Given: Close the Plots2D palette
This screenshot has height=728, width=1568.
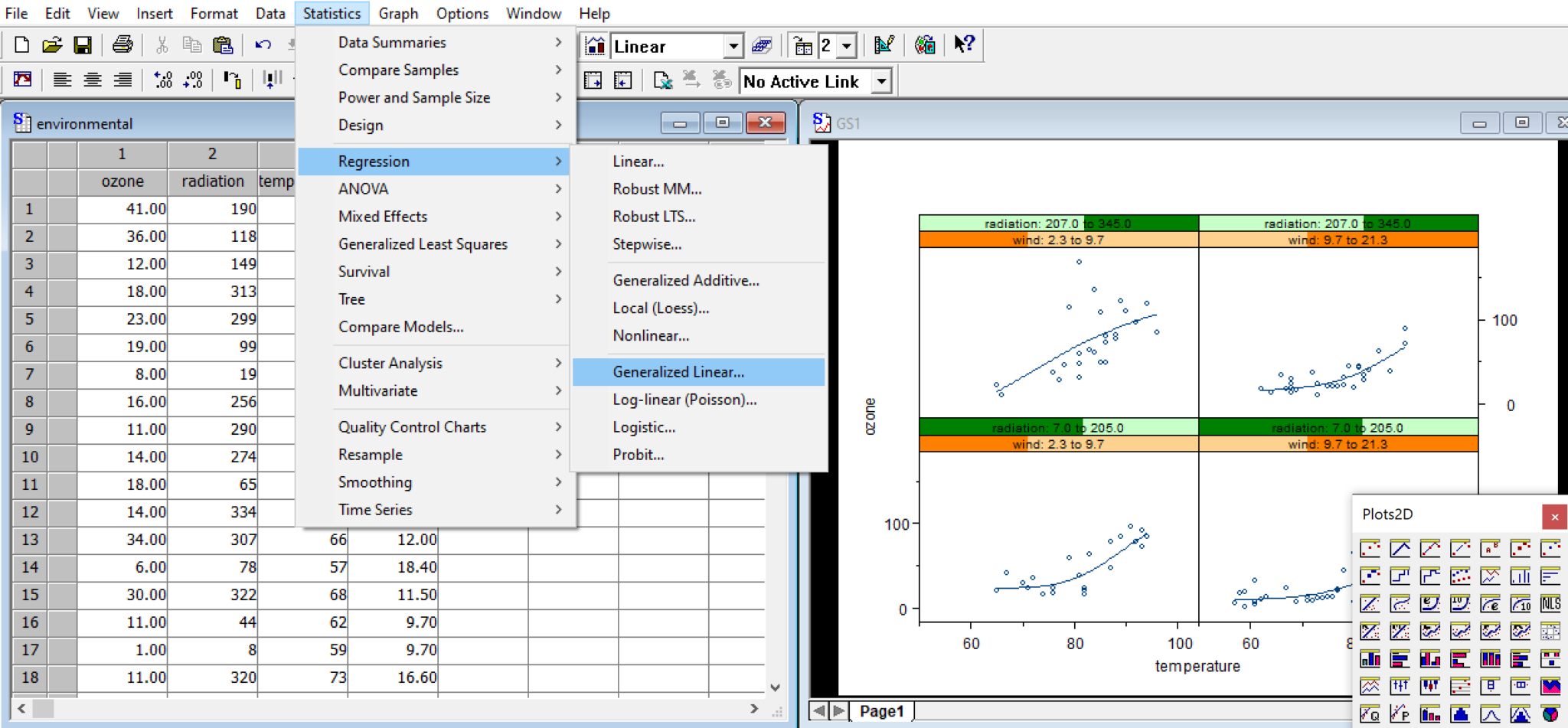Looking at the screenshot, I should click(1554, 517).
